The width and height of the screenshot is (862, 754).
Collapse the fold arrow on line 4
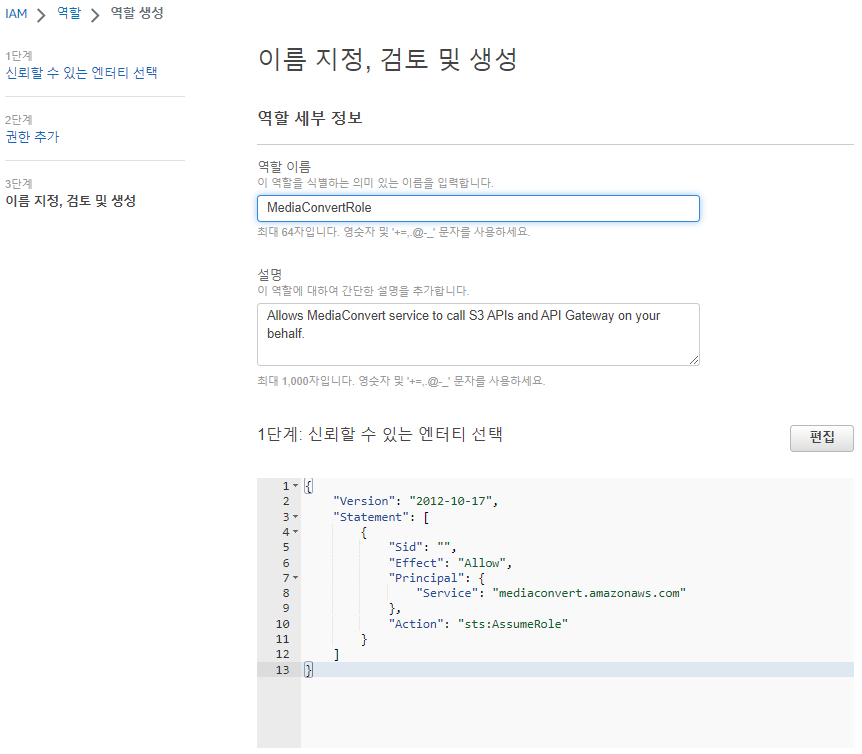[x=296, y=532]
